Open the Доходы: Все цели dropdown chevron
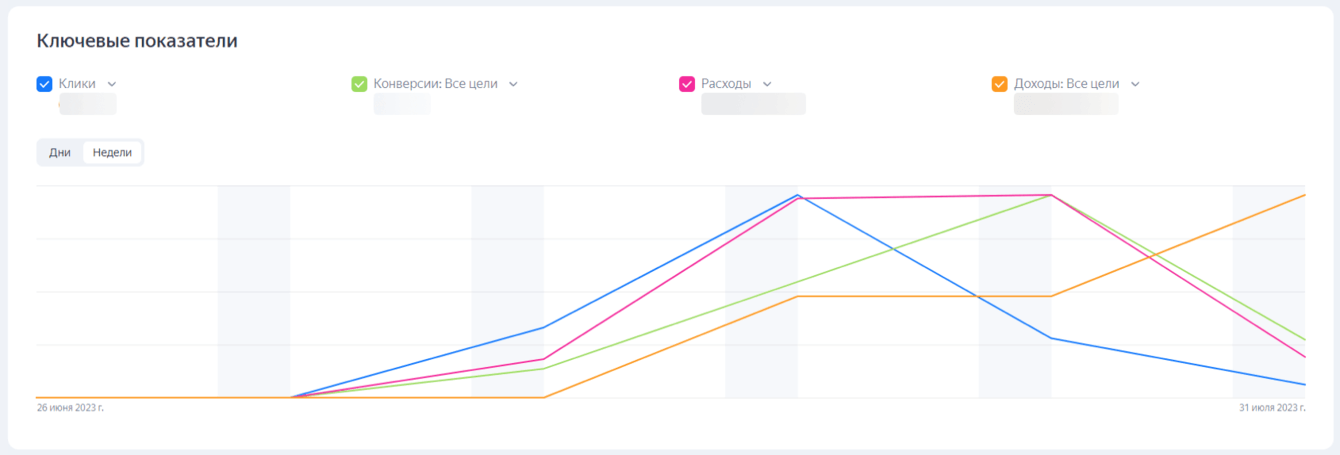The width and height of the screenshot is (1340, 455). 1135,84
